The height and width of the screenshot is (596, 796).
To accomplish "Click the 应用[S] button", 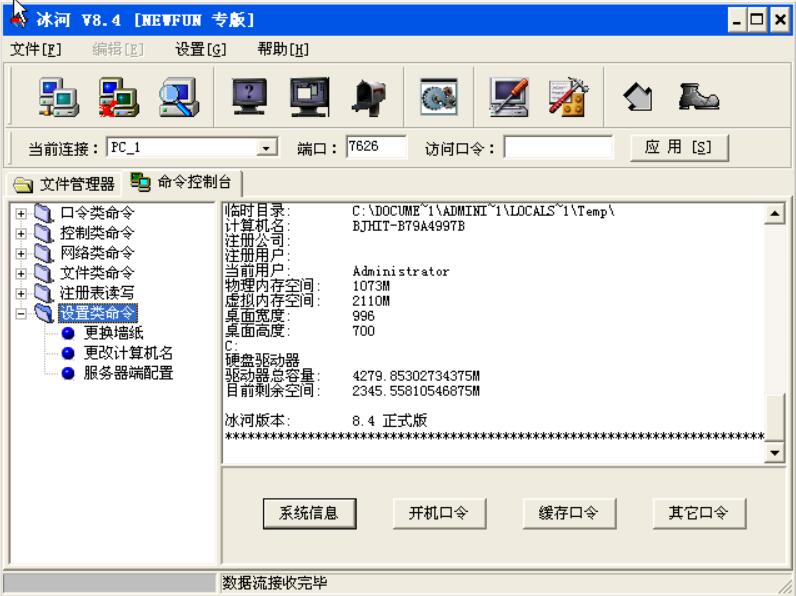I will [x=679, y=148].
